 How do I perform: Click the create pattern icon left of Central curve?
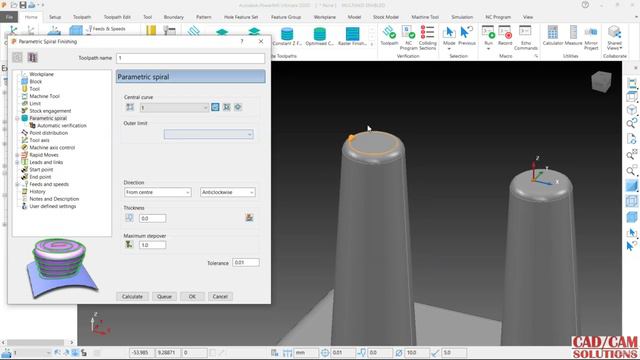[x=130, y=107]
